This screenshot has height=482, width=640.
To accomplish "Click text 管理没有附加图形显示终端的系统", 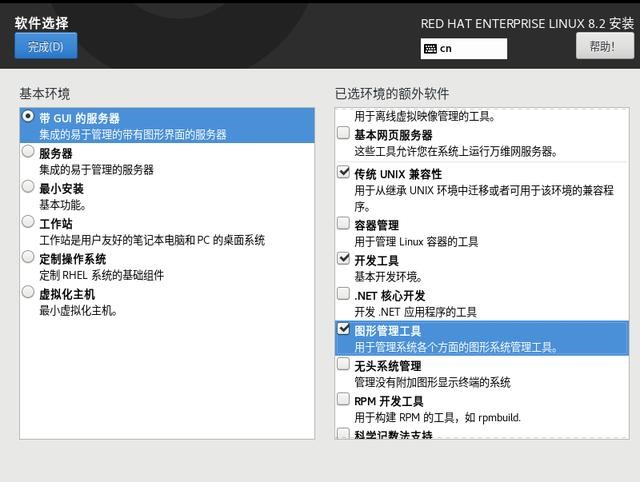I will [x=432, y=382].
